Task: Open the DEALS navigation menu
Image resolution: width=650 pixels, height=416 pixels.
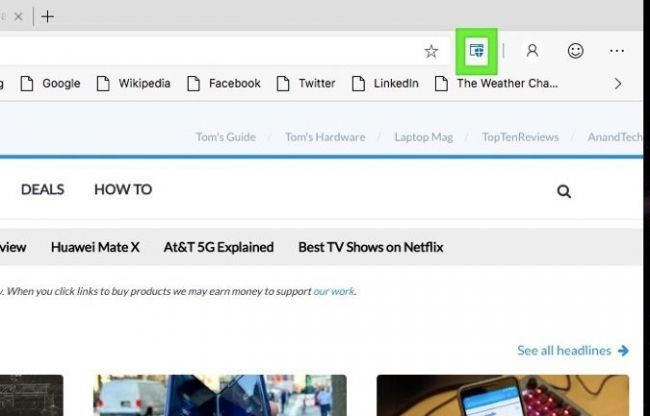Action: pyautogui.click(x=42, y=189)
